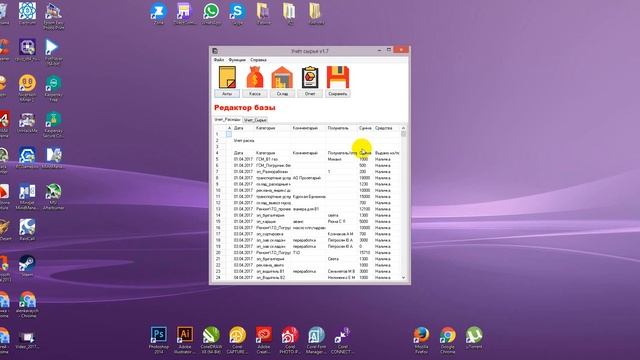Open Касса via its button
The height and width of the screenshot is (360, 640).
click(255, 94)
